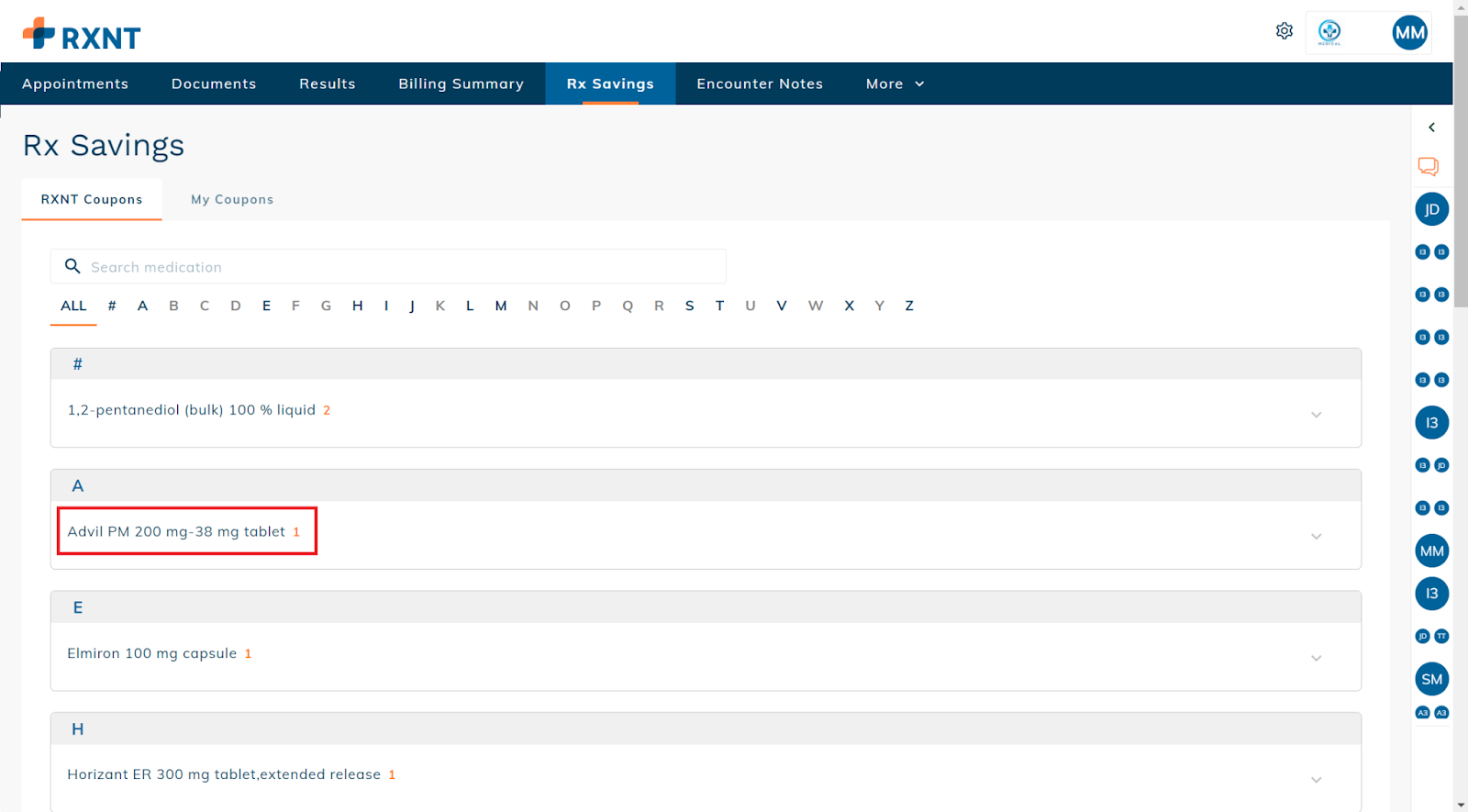Select the large JD avatar in sidebar
The image size is (1468, 812).
point(1431,209)
